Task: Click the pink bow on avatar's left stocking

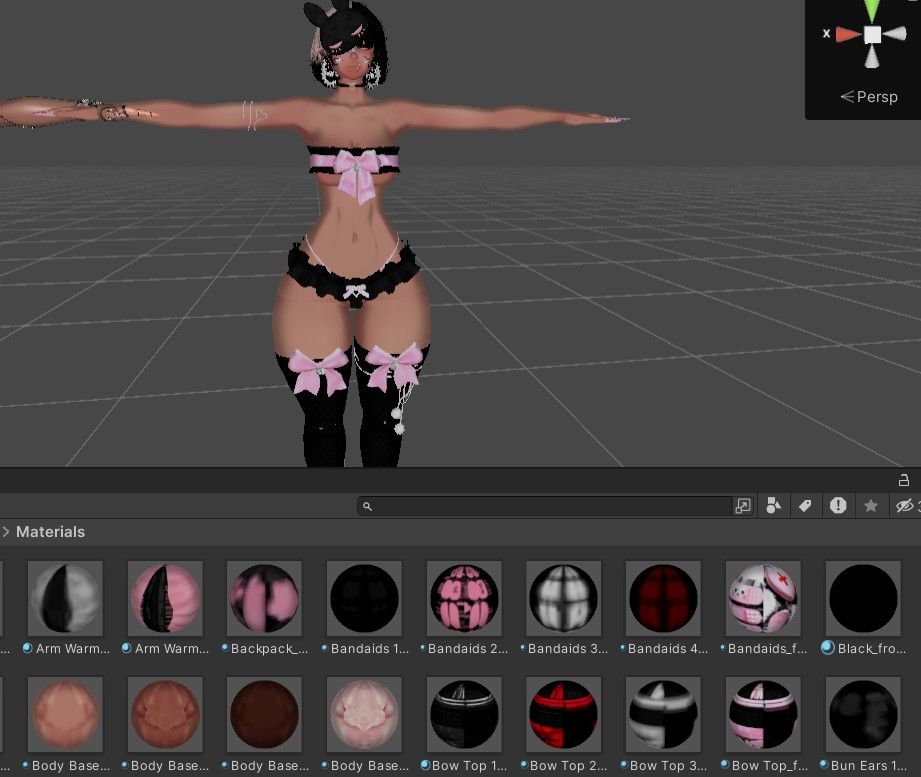Action: (392, 365)
